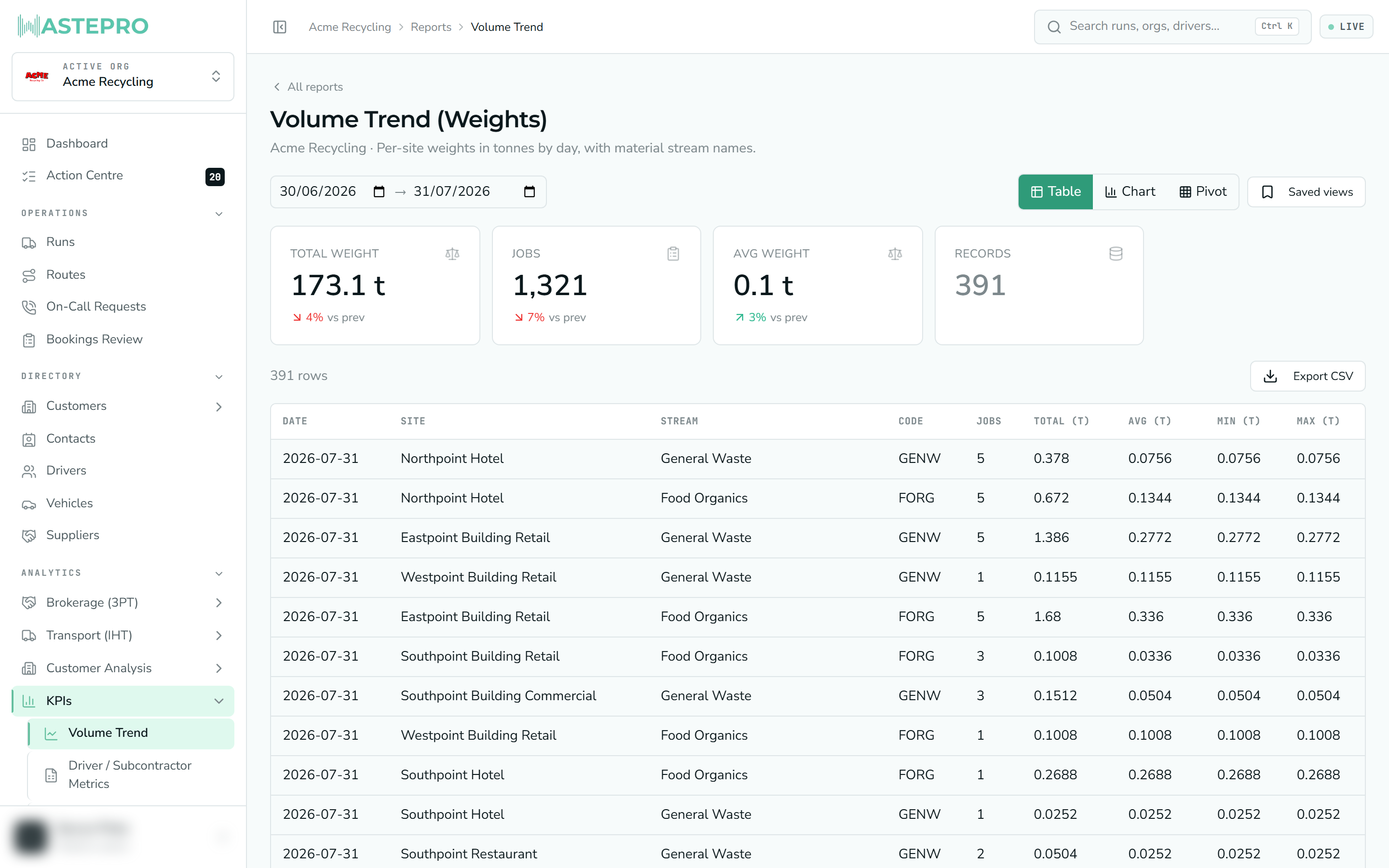Focus the search runs, orgs, drivers field
Image resolution: width=1389 pixels, height=868 pixels.
click(1172, 27)
